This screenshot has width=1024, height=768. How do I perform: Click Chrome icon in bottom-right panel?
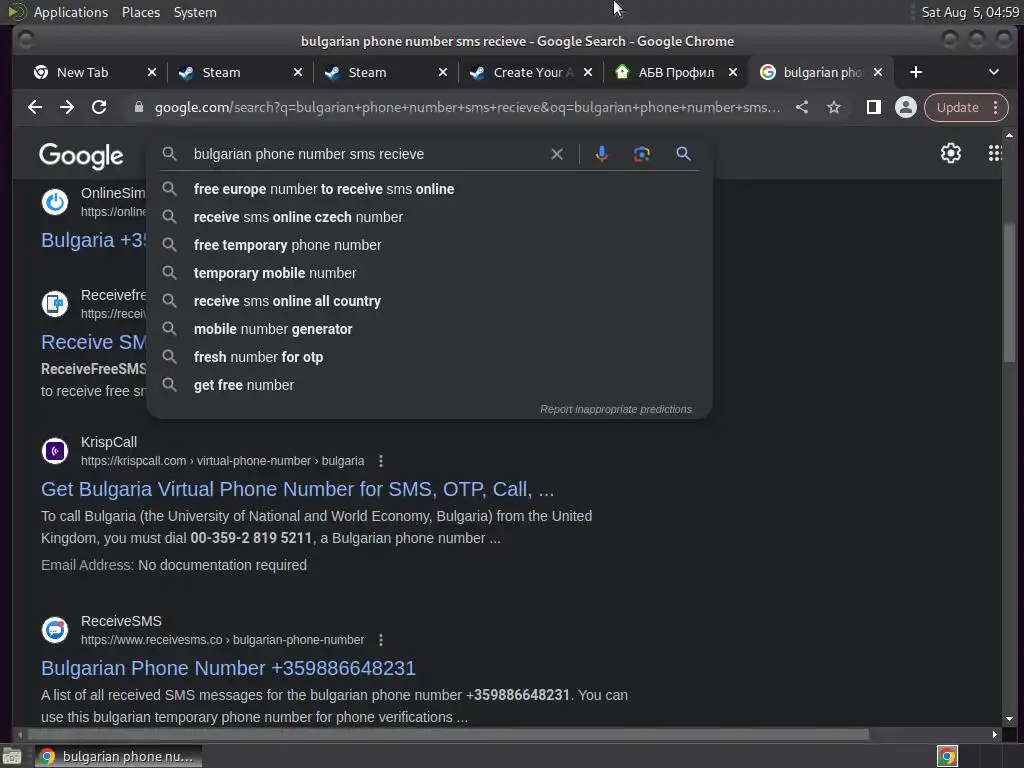pyautogui.click(x=947, y=756)
